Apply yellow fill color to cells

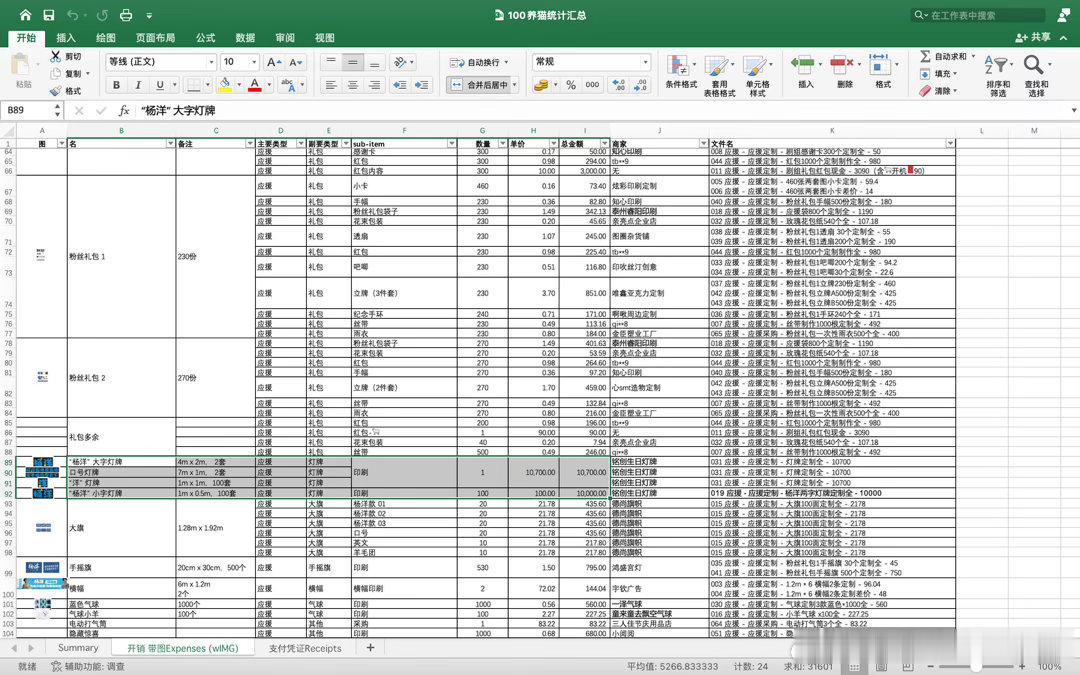225,85
